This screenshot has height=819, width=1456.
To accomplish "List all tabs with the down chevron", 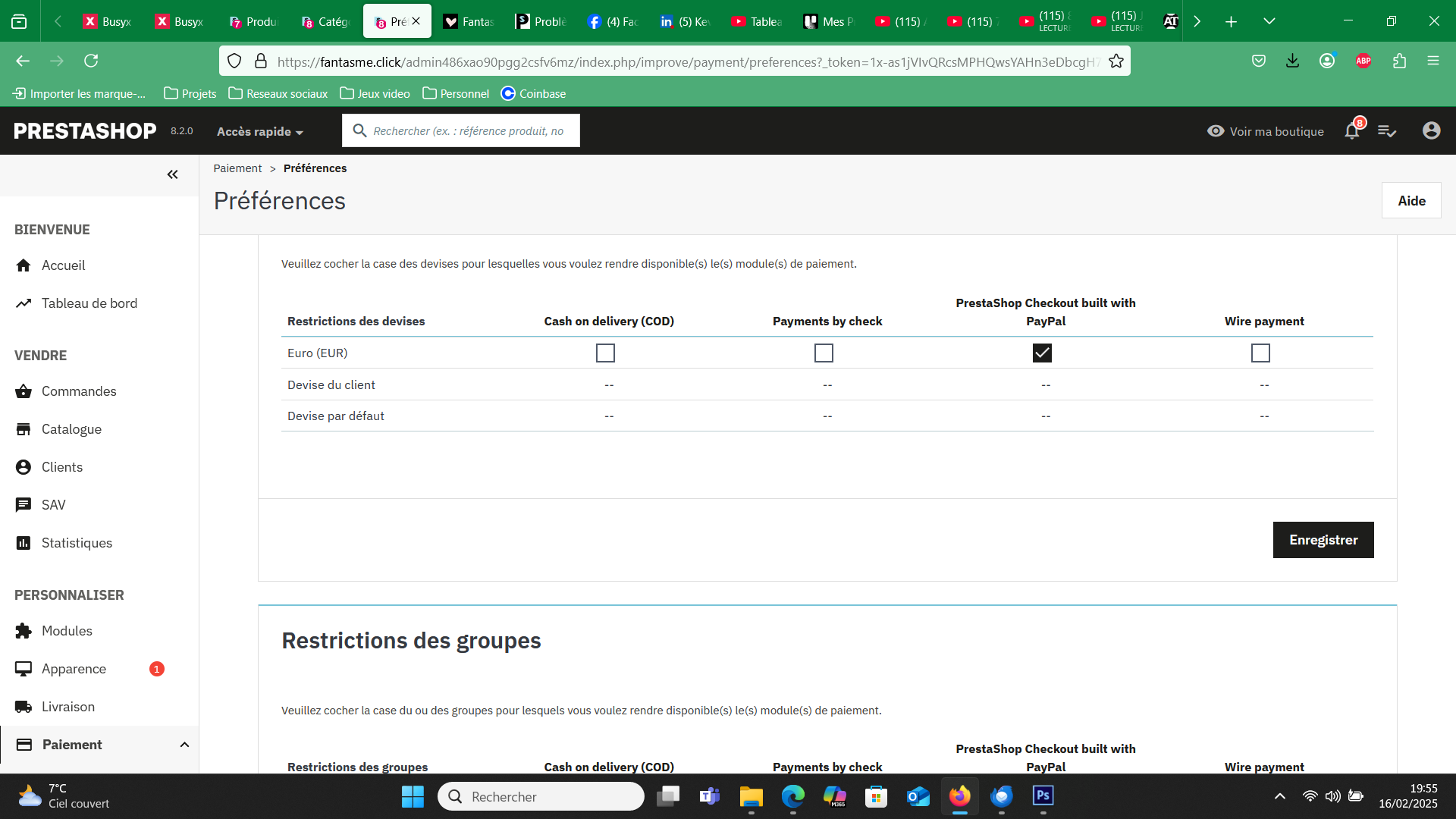I will click(1269, 21).
